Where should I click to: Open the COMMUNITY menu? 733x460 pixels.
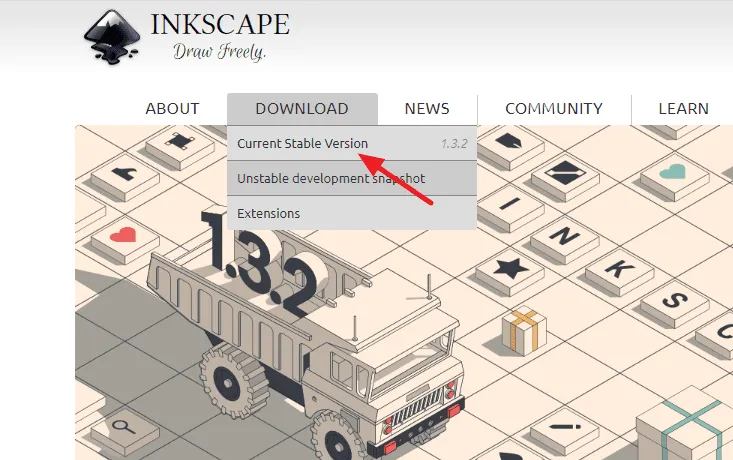(554, 109)
